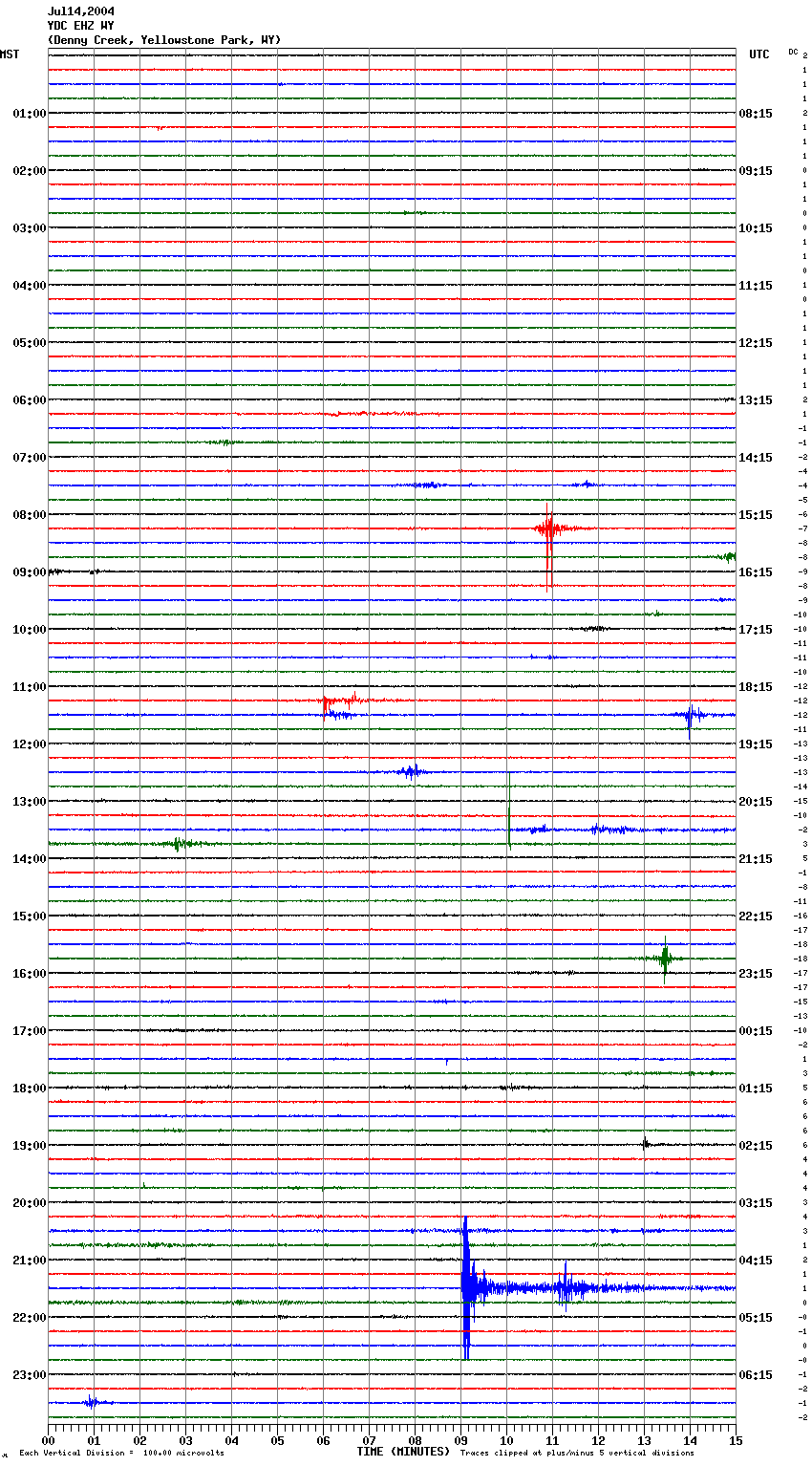Click the "Traces clipped at plus/minus 5 vertical divisions" note

click(x=577, y=1454)
